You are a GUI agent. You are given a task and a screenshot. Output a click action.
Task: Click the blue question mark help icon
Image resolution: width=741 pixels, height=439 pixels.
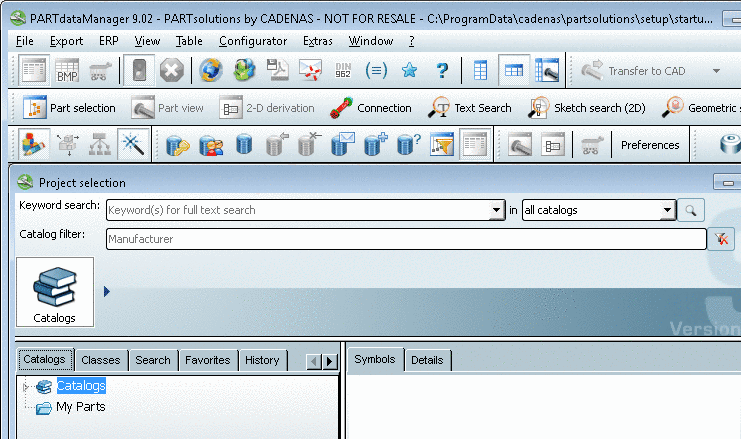(x=442, y=71)
